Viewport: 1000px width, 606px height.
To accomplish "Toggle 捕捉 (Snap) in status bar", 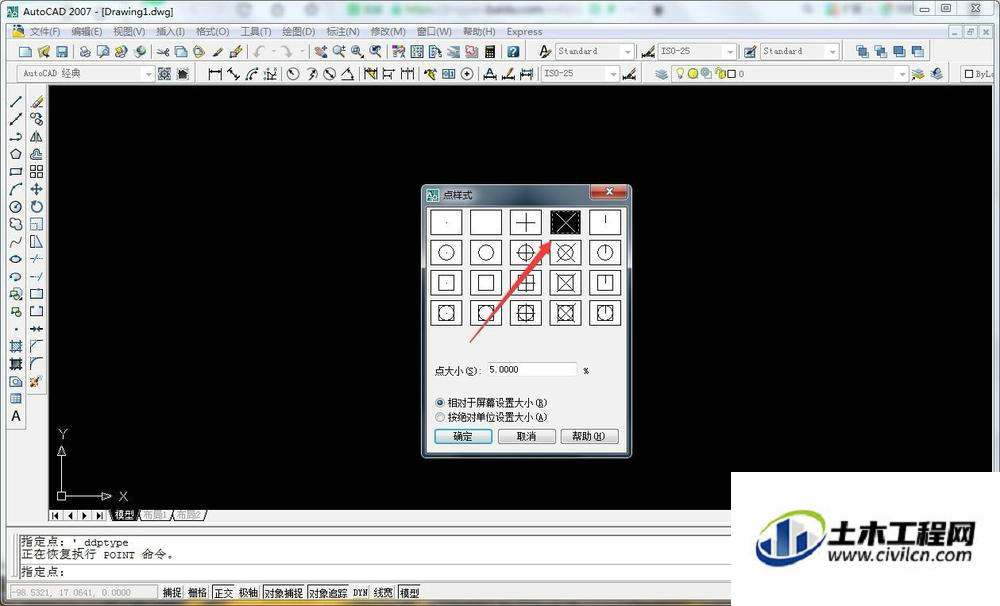I will [x=172, y=593].
